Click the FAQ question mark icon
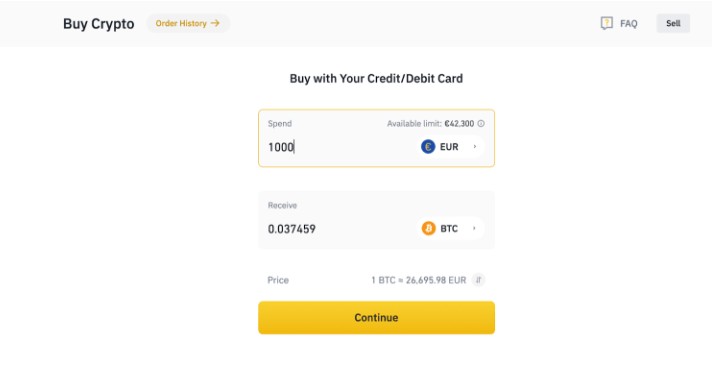Screen dimensions: 712x378 click(607, 23)
